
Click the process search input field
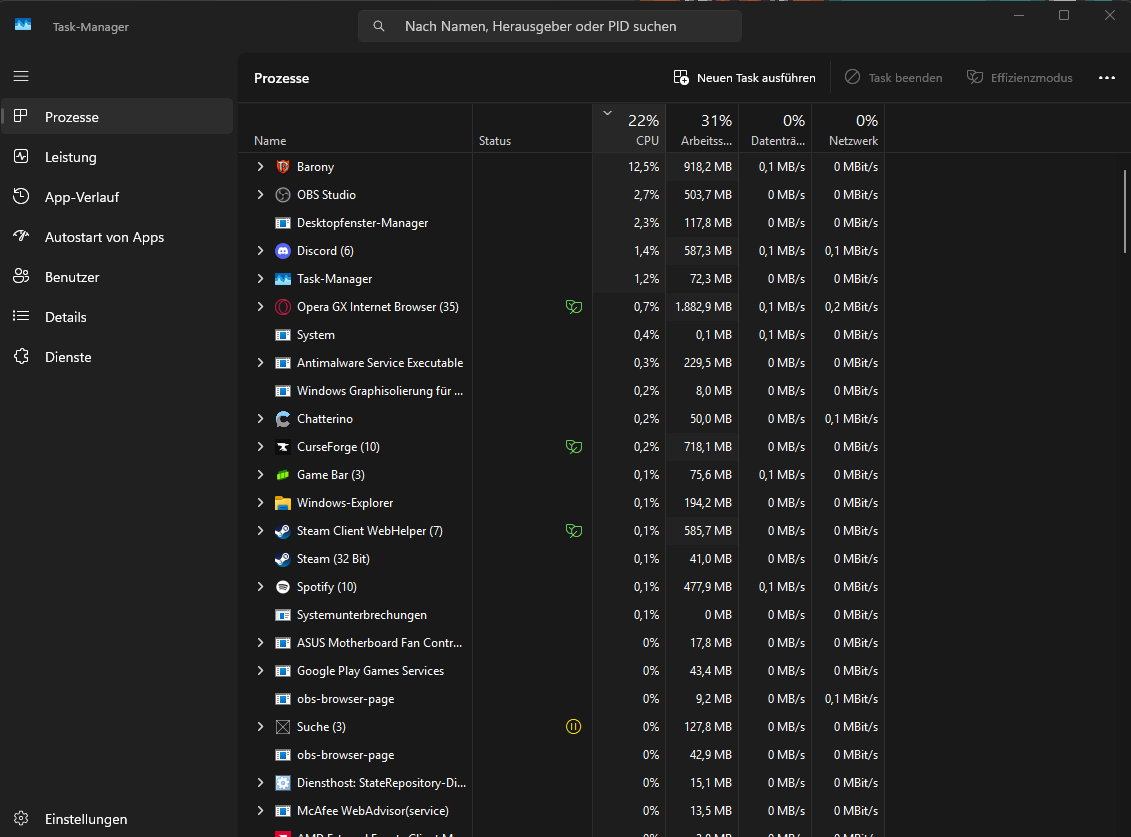tap(550, 26)
